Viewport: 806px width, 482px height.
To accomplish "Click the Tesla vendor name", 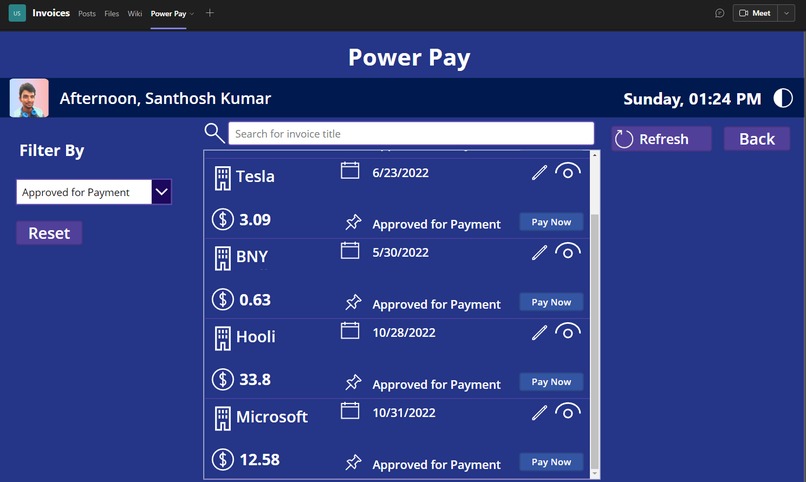I will click(255, 177).
